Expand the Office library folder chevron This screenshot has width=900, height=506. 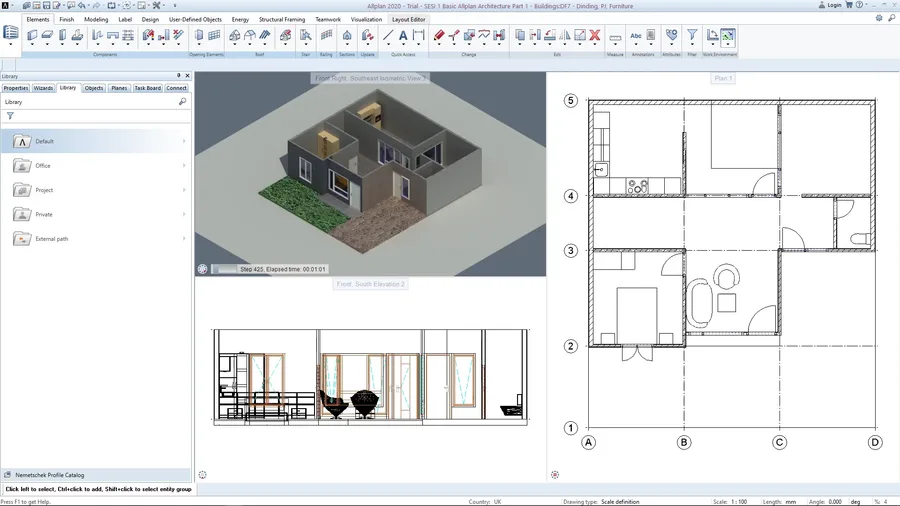tap(184, 166)
